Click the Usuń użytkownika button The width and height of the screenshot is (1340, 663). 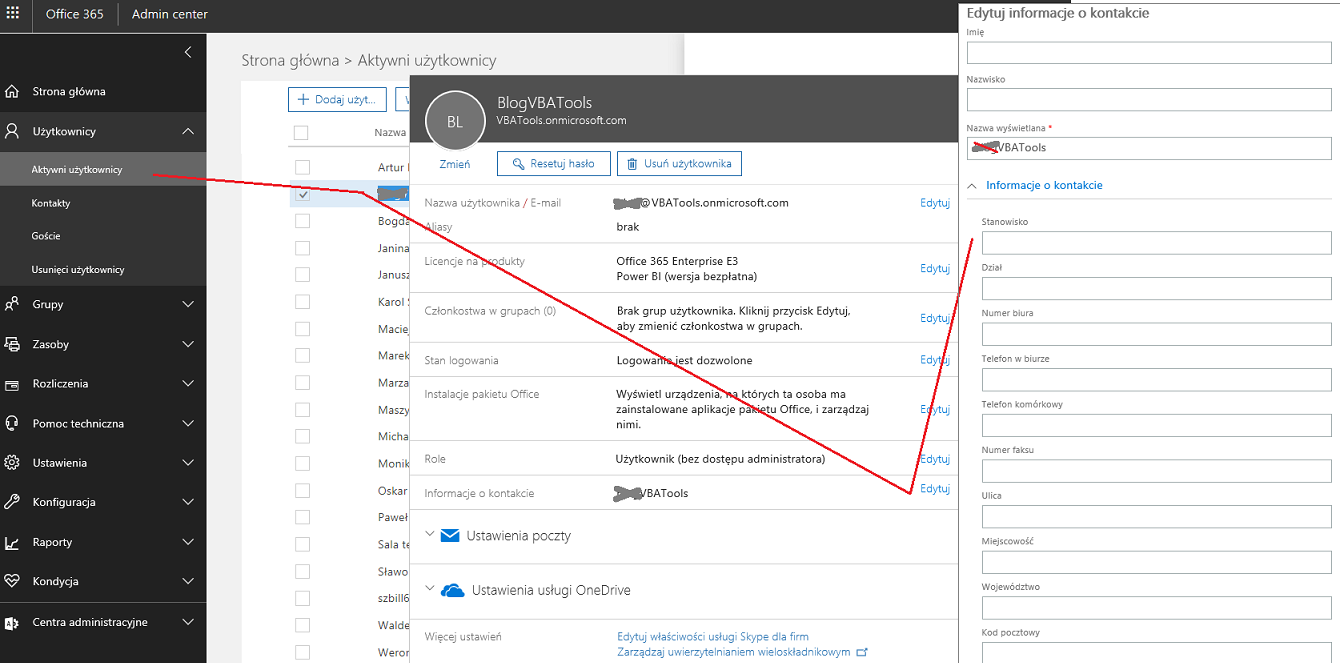point(680,163)
